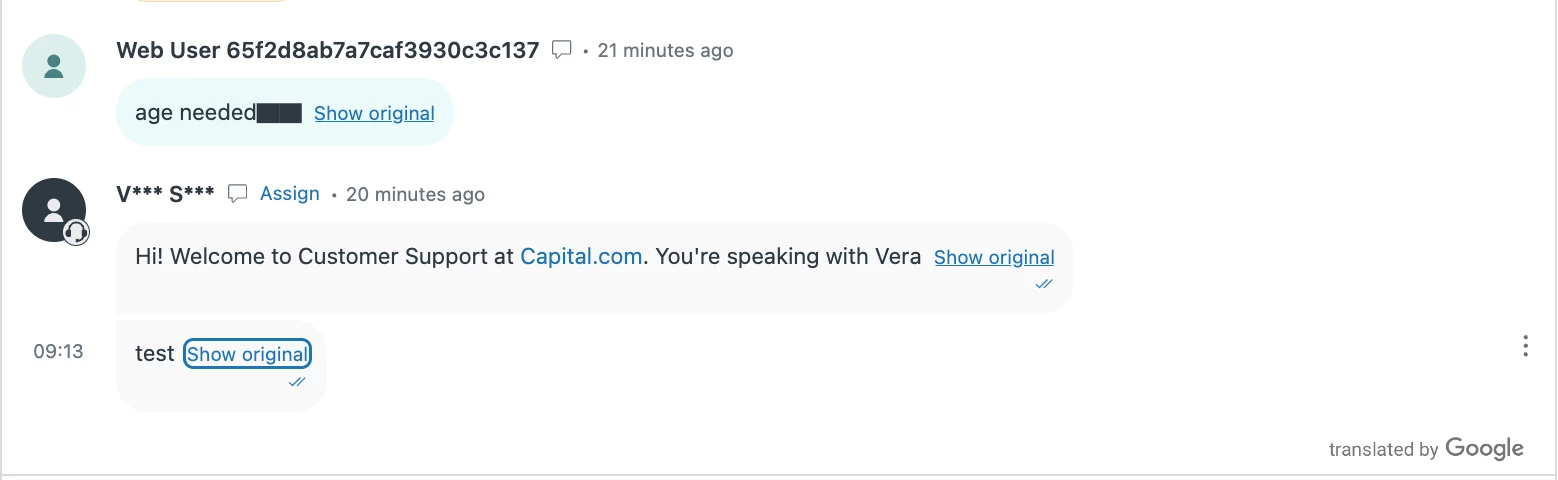Click the Web User teal avatar icon
Viewport: 1558px width, 480px height.
pyautogui.click(x=54, y=66)
